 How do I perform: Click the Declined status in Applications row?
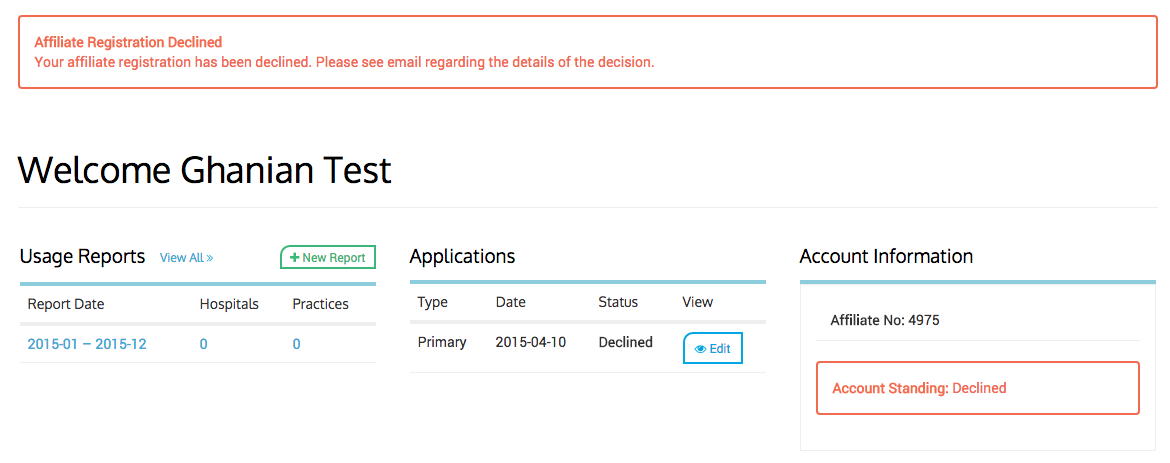click(625, 342)
